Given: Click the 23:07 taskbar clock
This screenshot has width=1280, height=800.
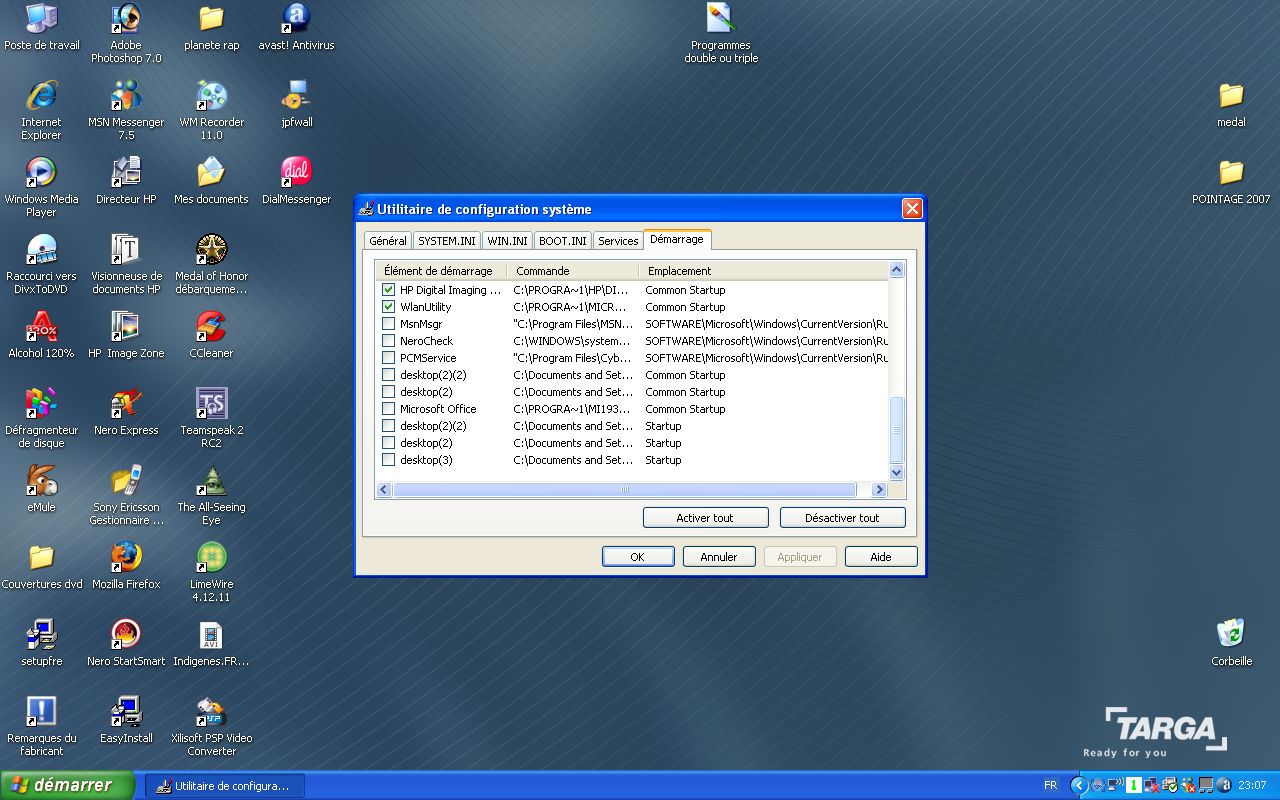Looking at the screenshot, I should [1252, 785].
